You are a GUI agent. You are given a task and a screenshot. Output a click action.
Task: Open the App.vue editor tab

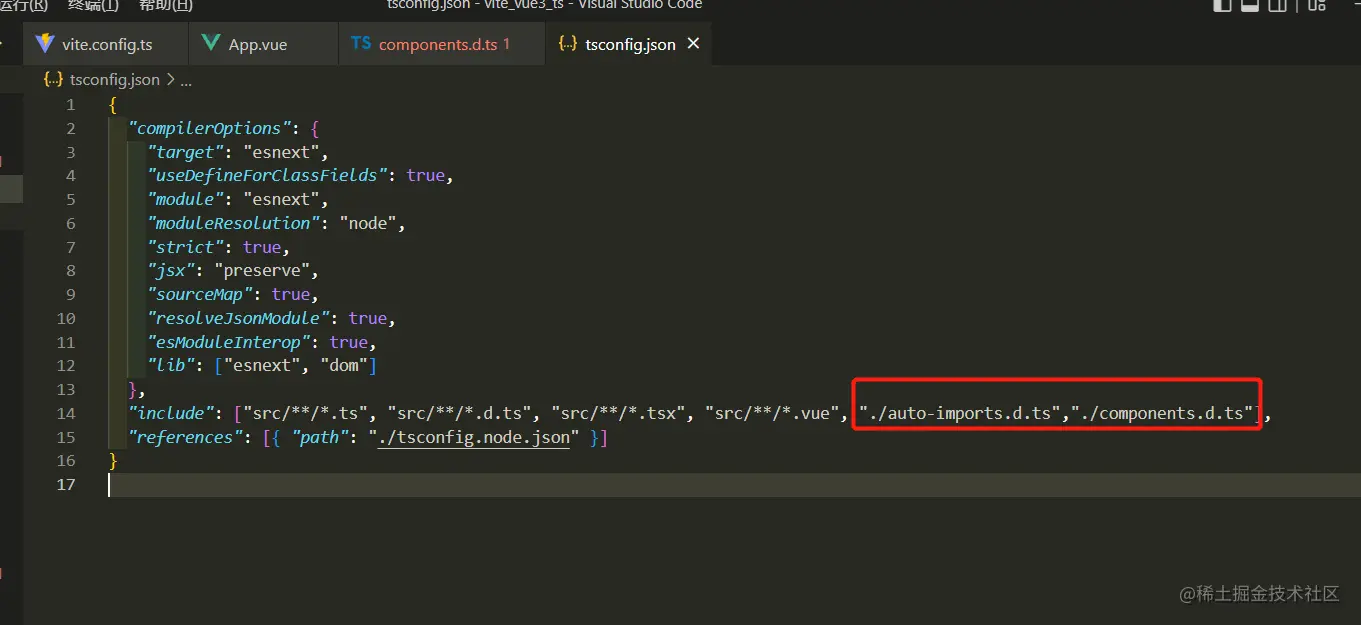[x=264, y=45]
